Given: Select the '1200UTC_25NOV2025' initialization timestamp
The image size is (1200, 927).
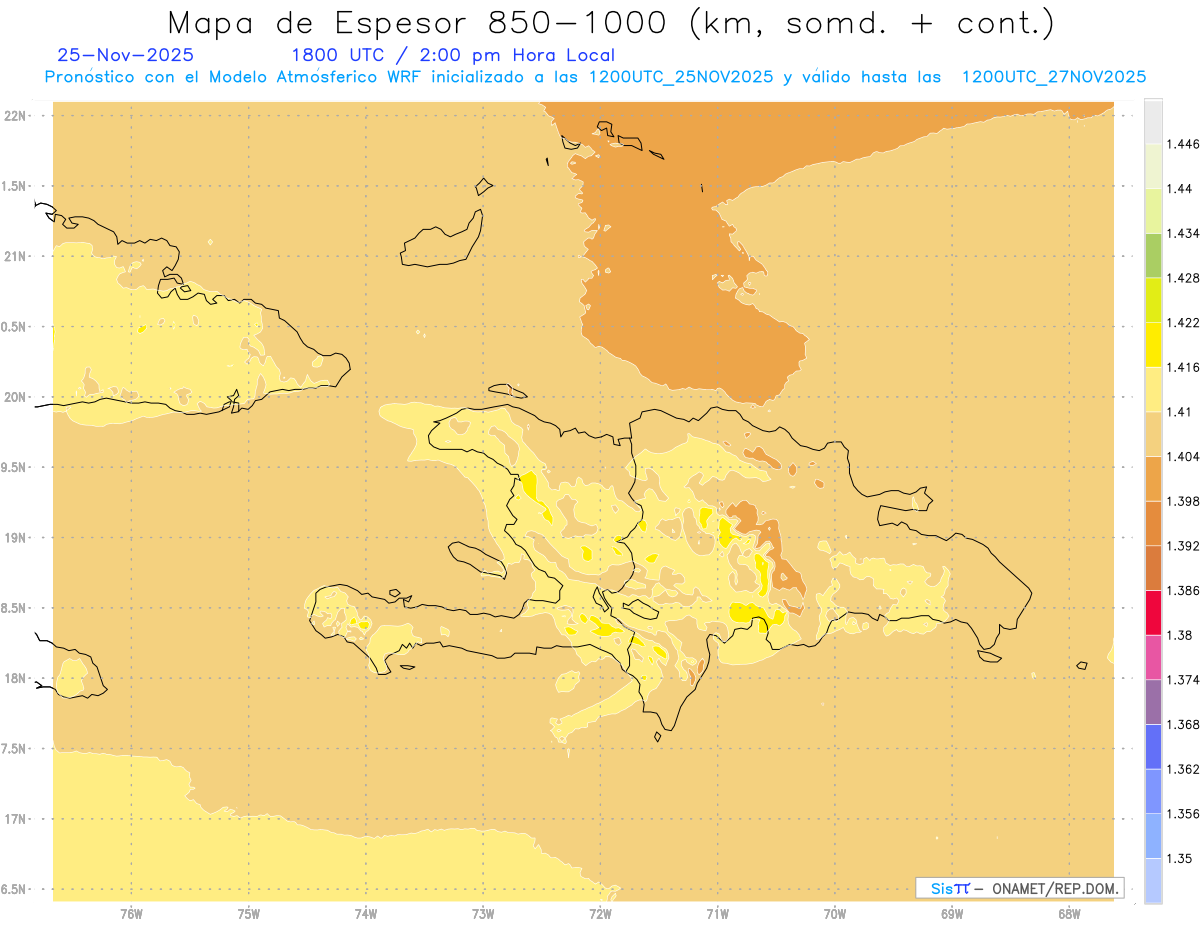Looking at the screenshot, I should [x=681, y=77].
